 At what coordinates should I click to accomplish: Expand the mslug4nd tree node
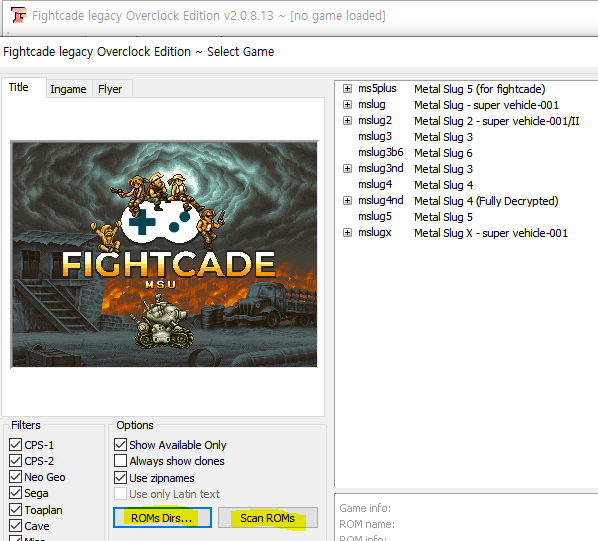(347, 201)
